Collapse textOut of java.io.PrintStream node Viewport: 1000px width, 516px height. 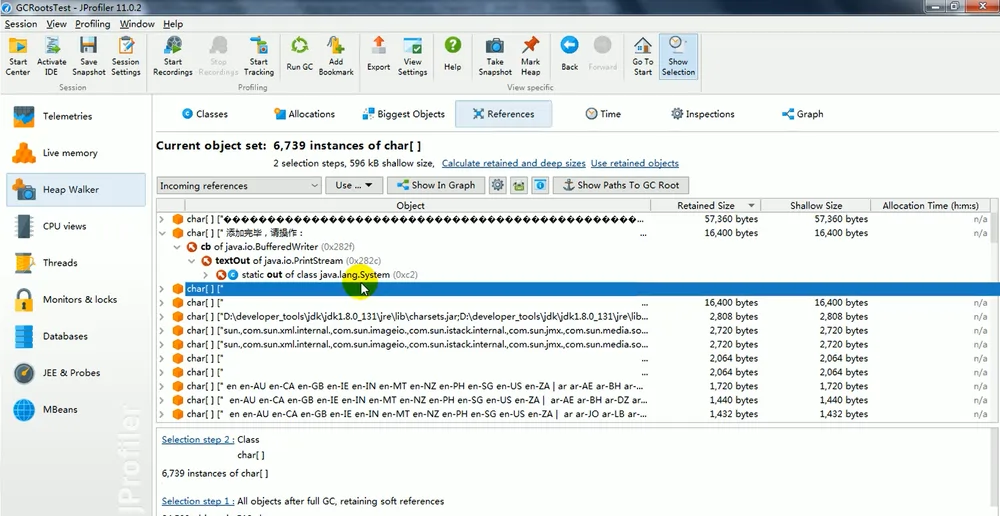point(191,261)
